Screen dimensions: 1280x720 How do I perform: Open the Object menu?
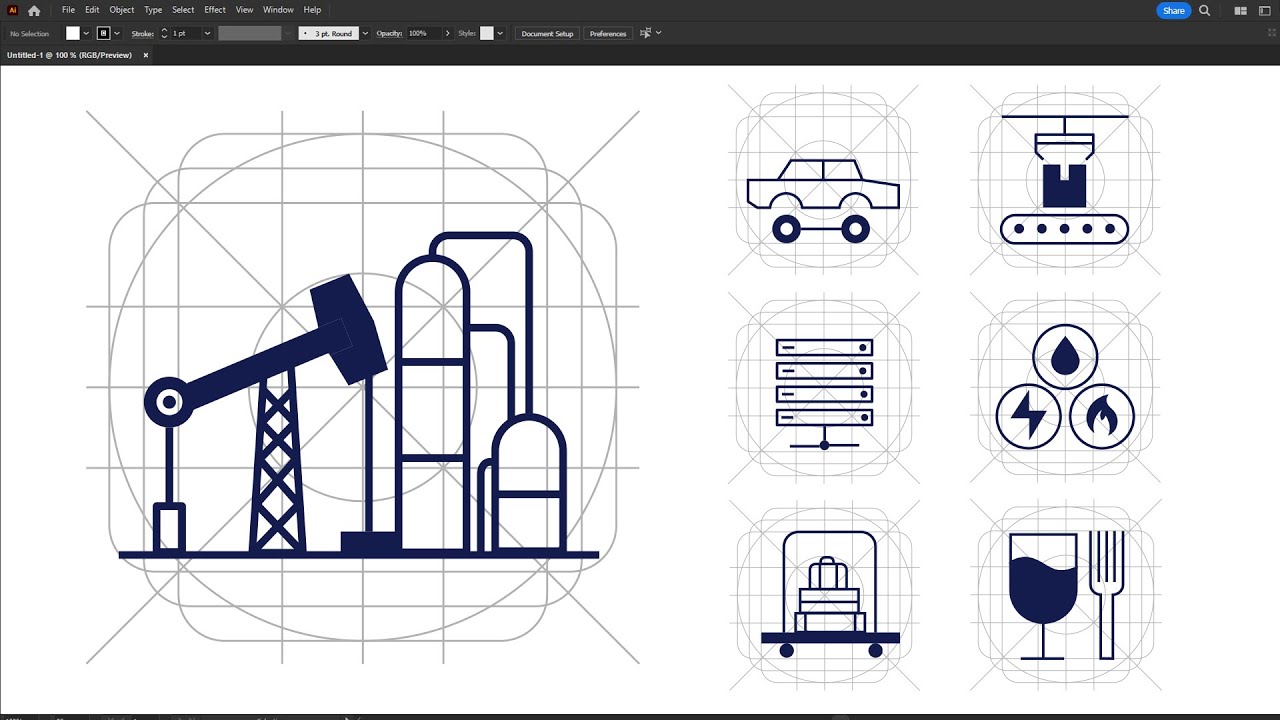pos(122,10)
